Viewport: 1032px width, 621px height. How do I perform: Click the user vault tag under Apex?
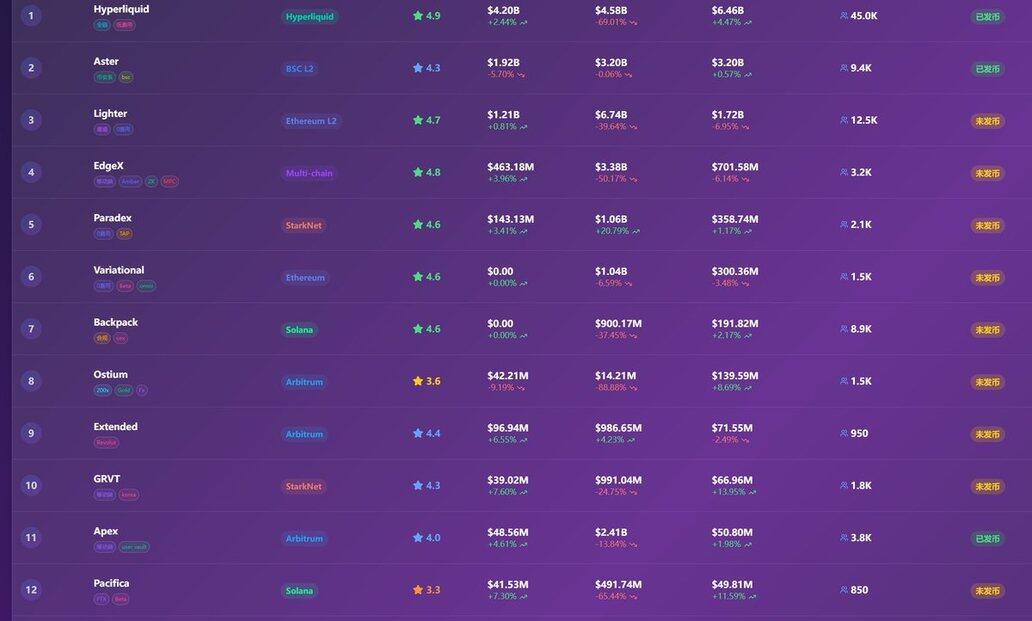134,547
